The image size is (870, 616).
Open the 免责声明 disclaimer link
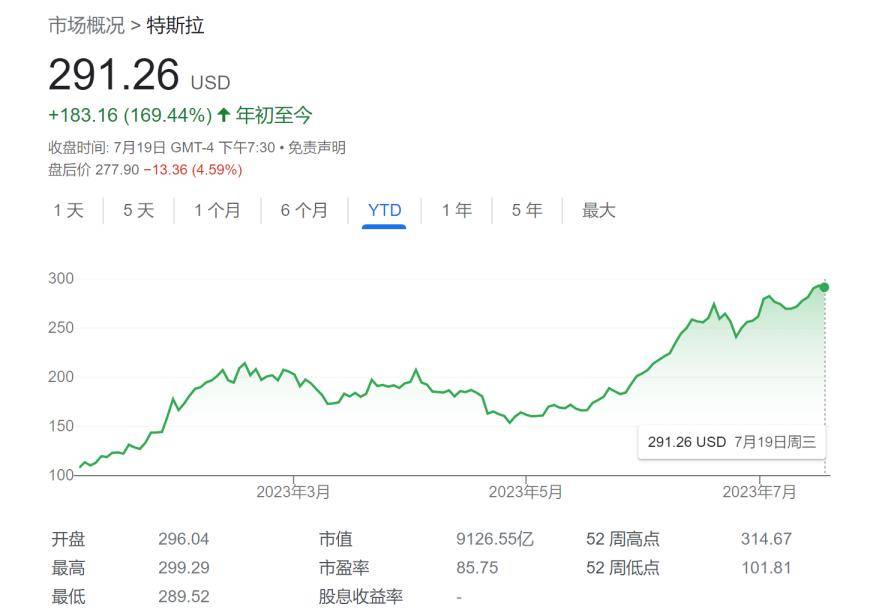[x=317, y=148]
